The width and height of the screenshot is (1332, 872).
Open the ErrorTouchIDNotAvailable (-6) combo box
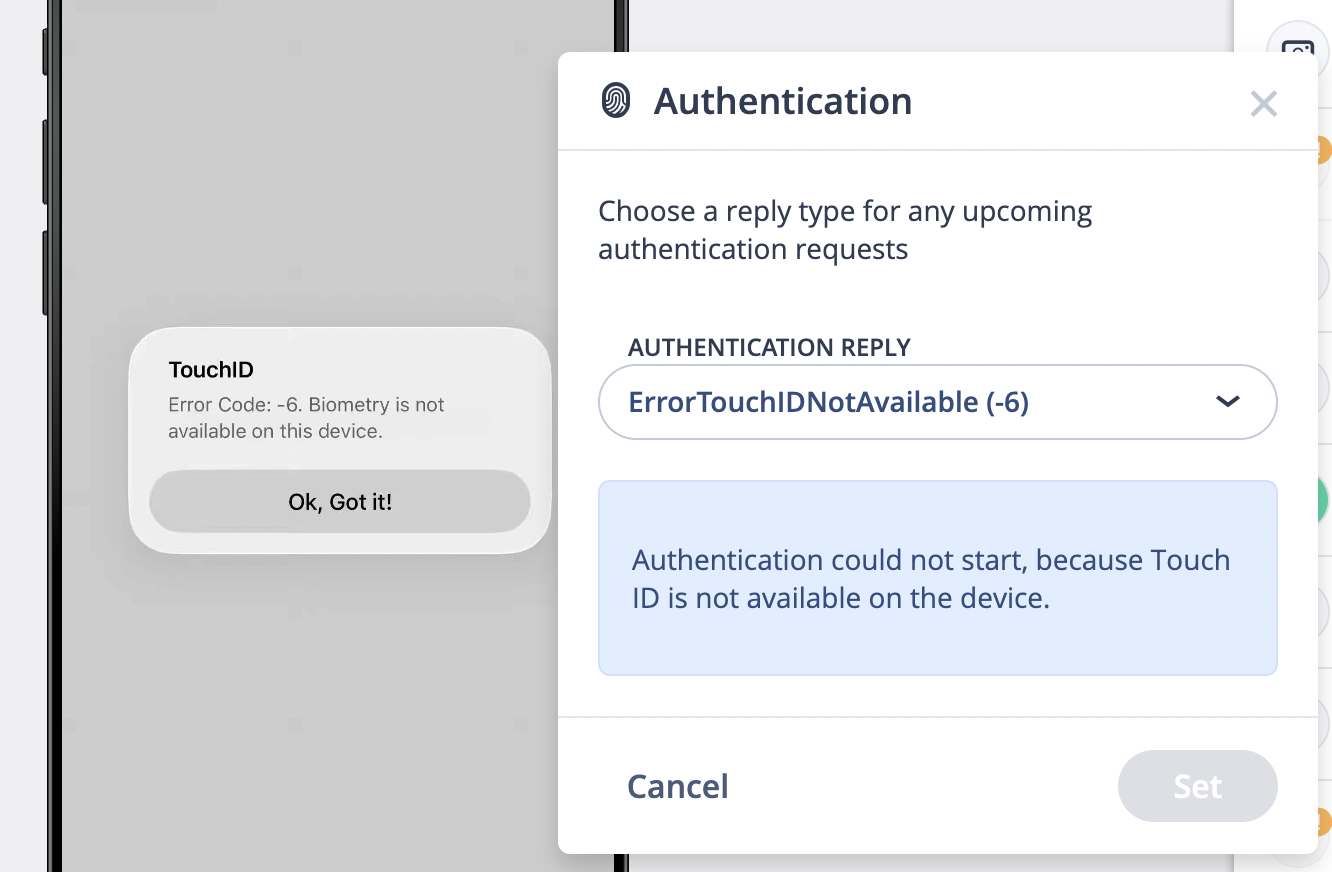click(900, 402)
